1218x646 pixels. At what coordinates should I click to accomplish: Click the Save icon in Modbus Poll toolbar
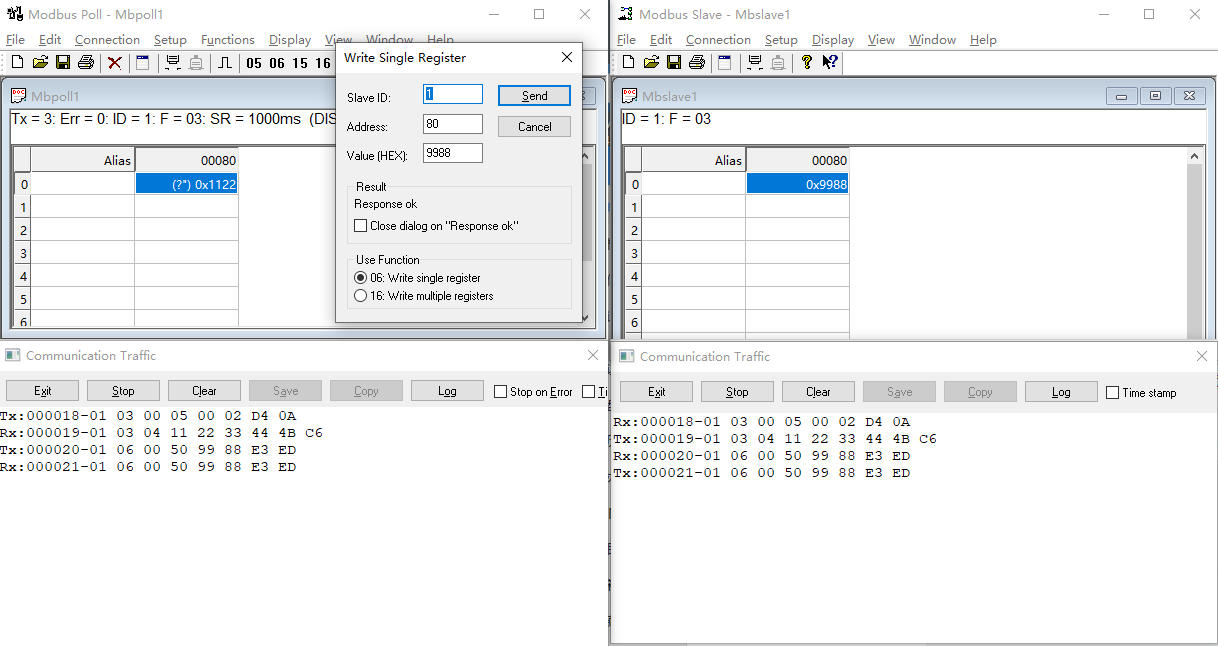[63, 63]
